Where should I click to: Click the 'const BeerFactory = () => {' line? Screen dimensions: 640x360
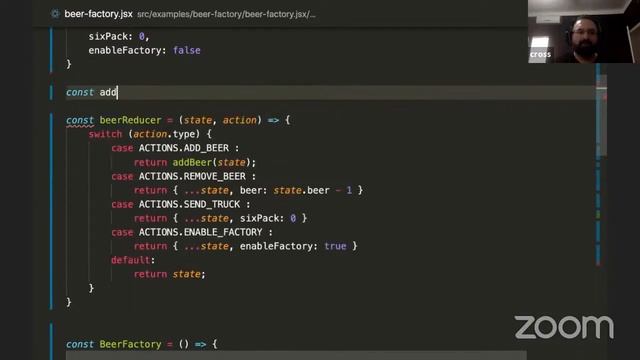coord(142,344)
